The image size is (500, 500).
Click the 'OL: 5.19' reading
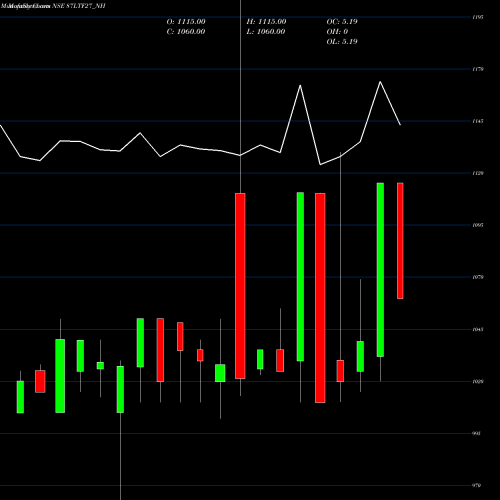tap(342, 42)
